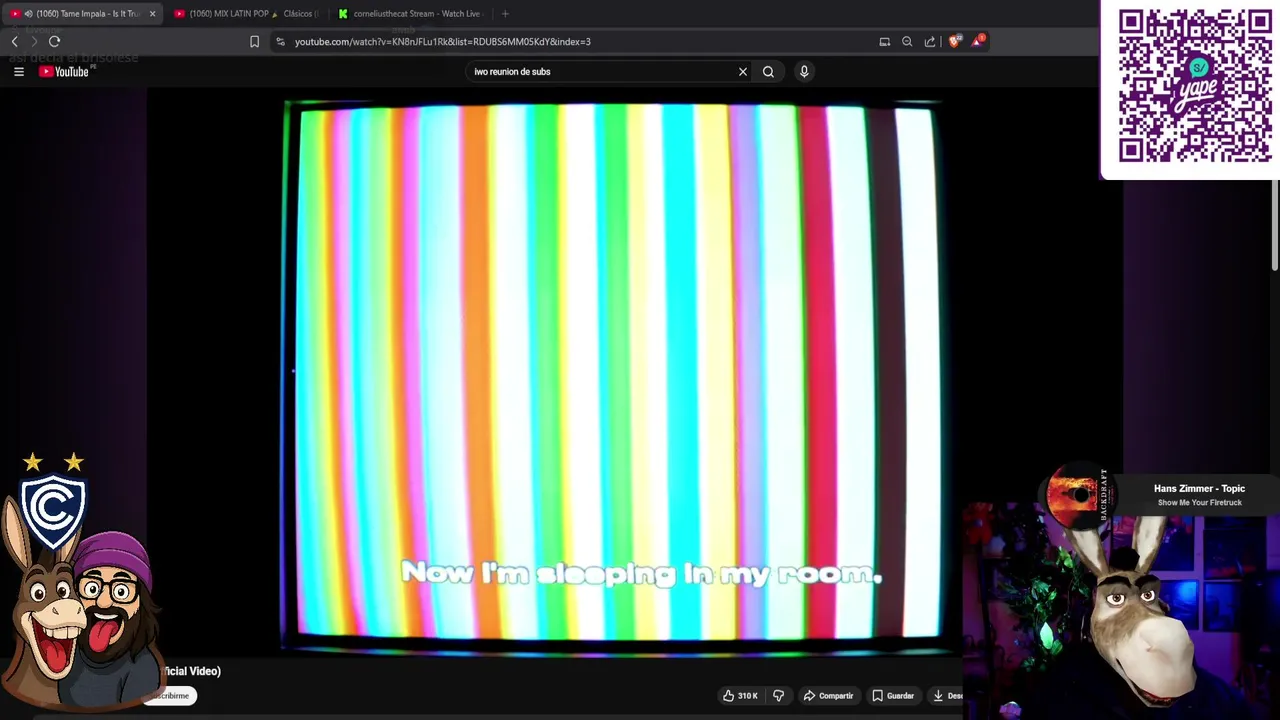Open the zoom magnifier icon in address bar
The width and height of the screenshot is (1280, 720).
pyautogui.click(x=907, y=42)
